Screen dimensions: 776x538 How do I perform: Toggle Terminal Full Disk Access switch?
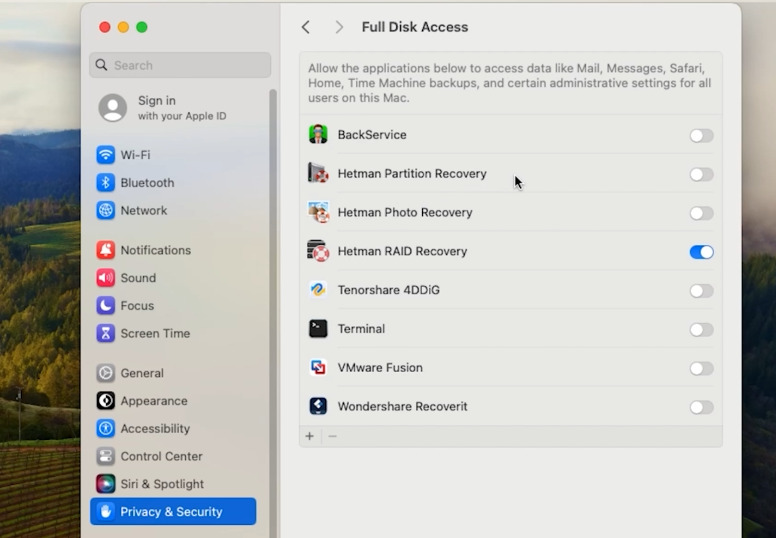click(x=701, y=329)
